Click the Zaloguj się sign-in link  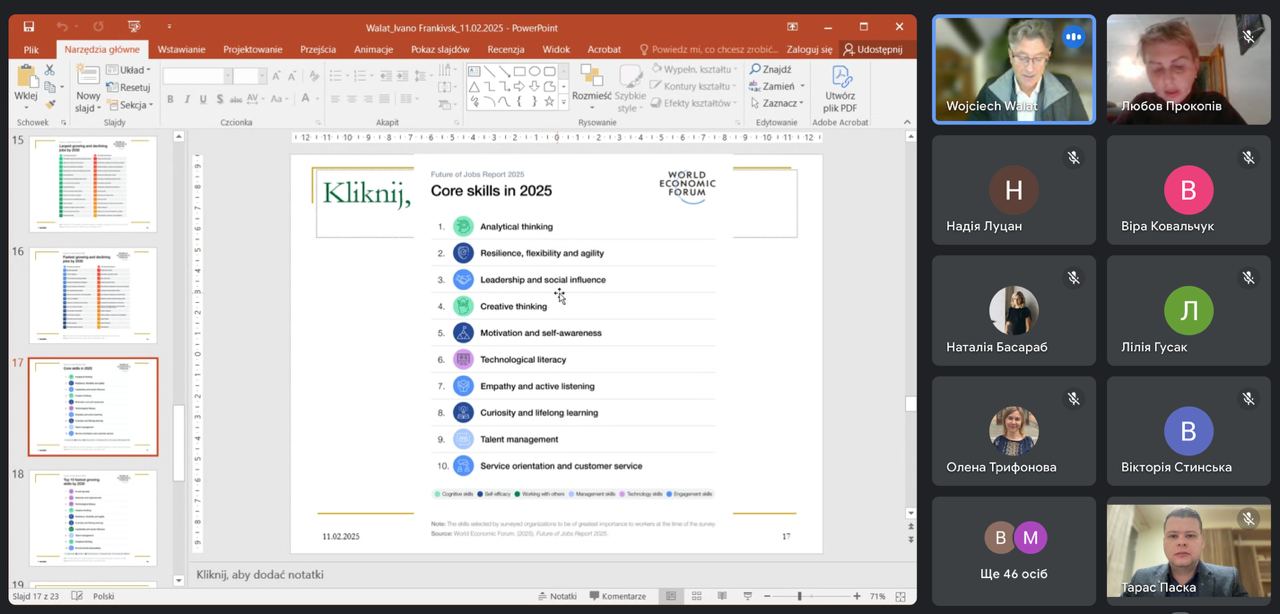coord(809,49)
